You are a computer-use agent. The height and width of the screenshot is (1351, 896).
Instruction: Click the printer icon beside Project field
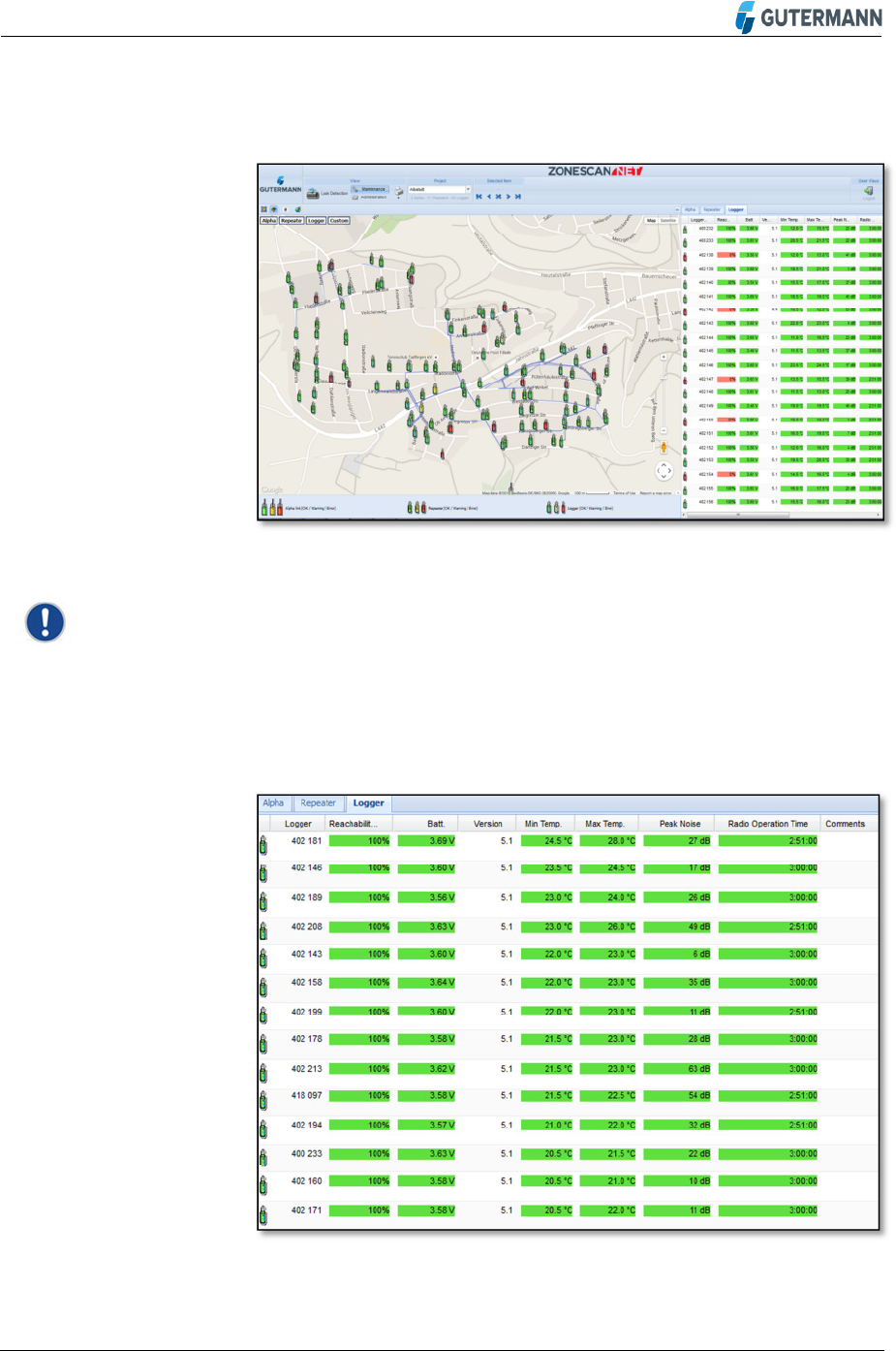399,191
